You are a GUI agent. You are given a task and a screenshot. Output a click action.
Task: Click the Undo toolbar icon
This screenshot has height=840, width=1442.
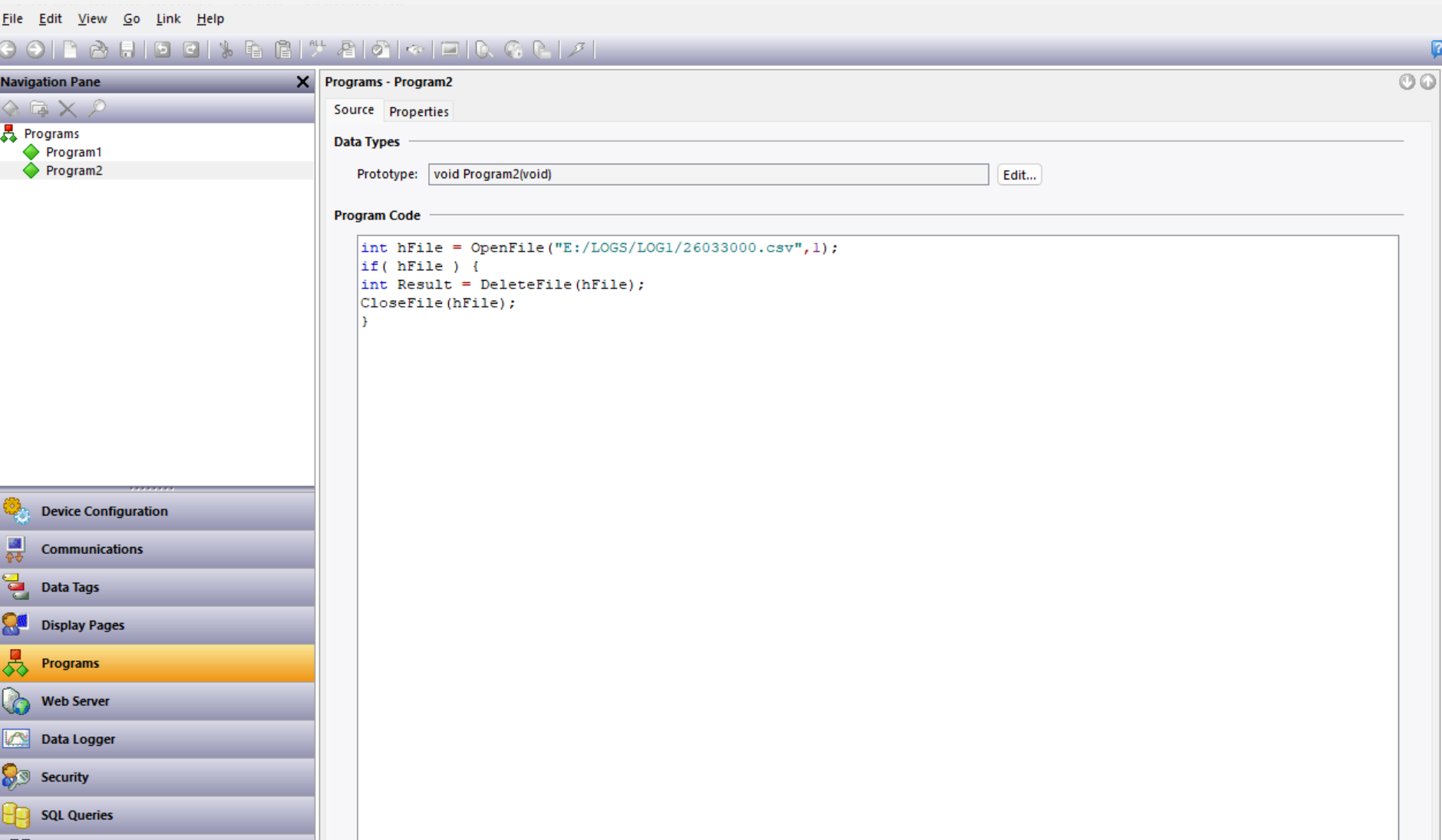click(x=162, y=50)
